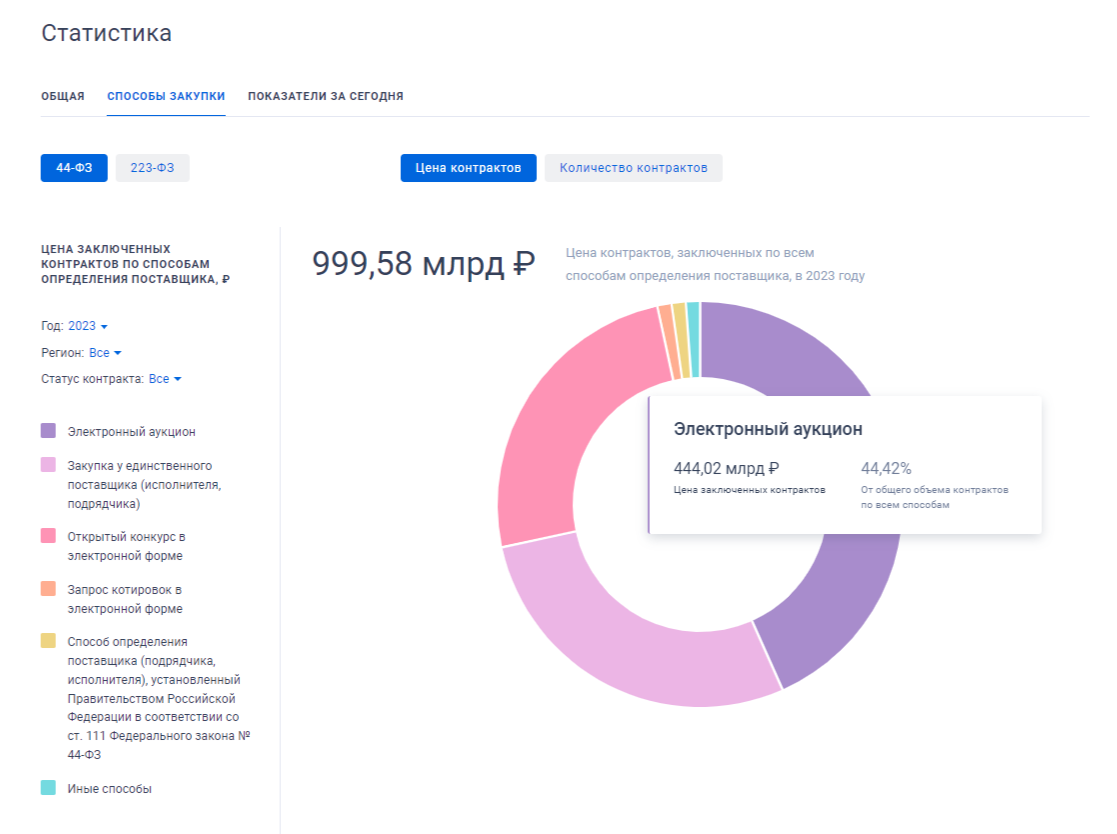The height and width of the screenshot is (834, 1117).
Task: Click the cyan Иные способы legend swatch
Action: (x=48, y=788)
